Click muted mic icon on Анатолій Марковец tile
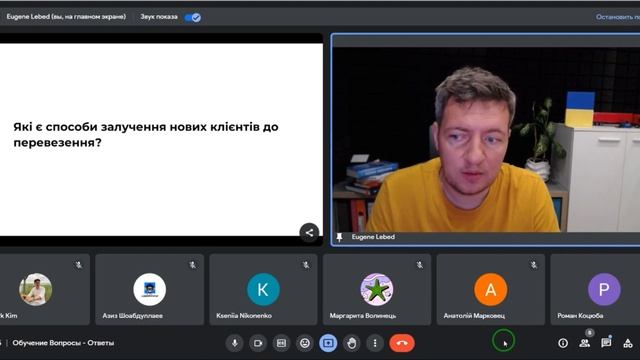Image resolution: width=640 pixels, height=360 pixels. pos(533,265)
